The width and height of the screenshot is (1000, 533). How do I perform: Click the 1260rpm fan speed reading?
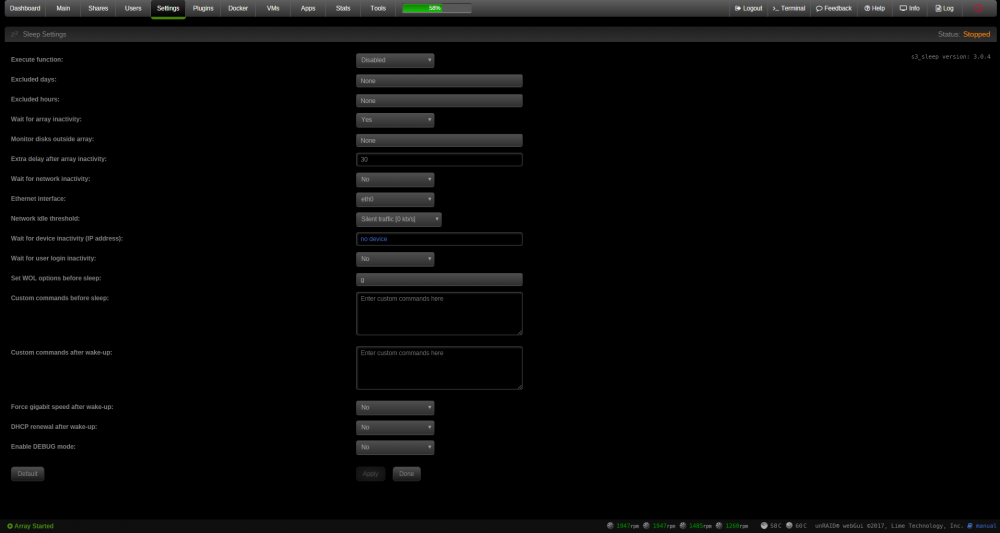point(737,526)
